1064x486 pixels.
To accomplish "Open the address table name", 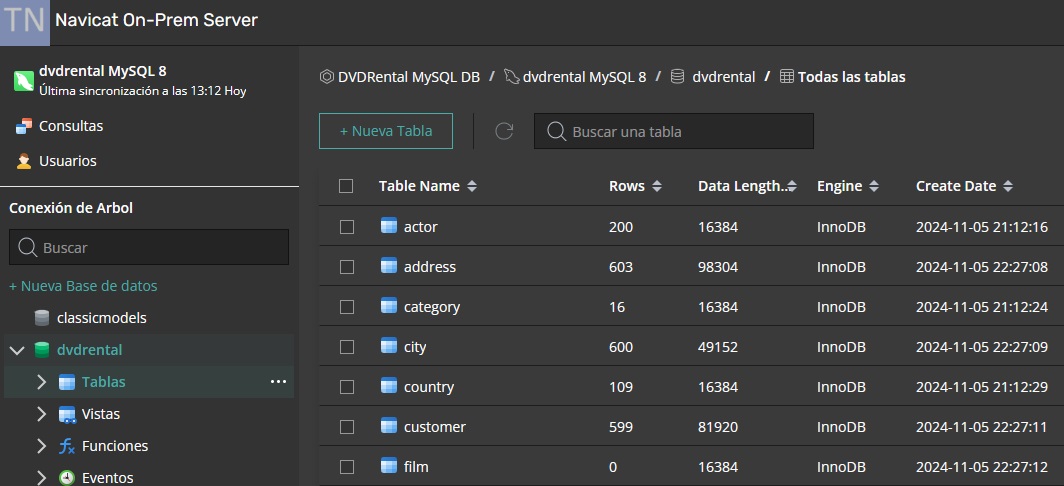I will [x=430, y=267].
